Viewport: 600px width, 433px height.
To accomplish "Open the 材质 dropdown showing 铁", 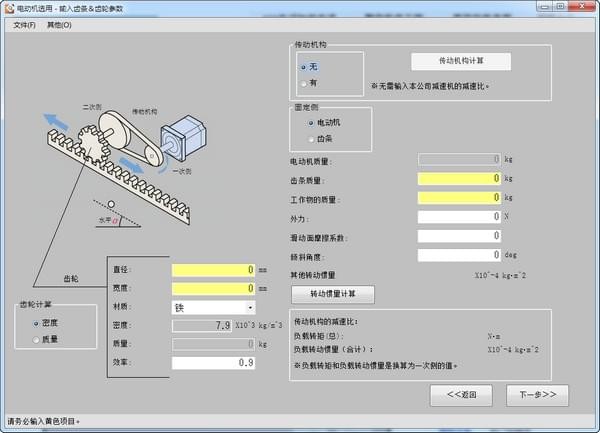I will [213, 307].
